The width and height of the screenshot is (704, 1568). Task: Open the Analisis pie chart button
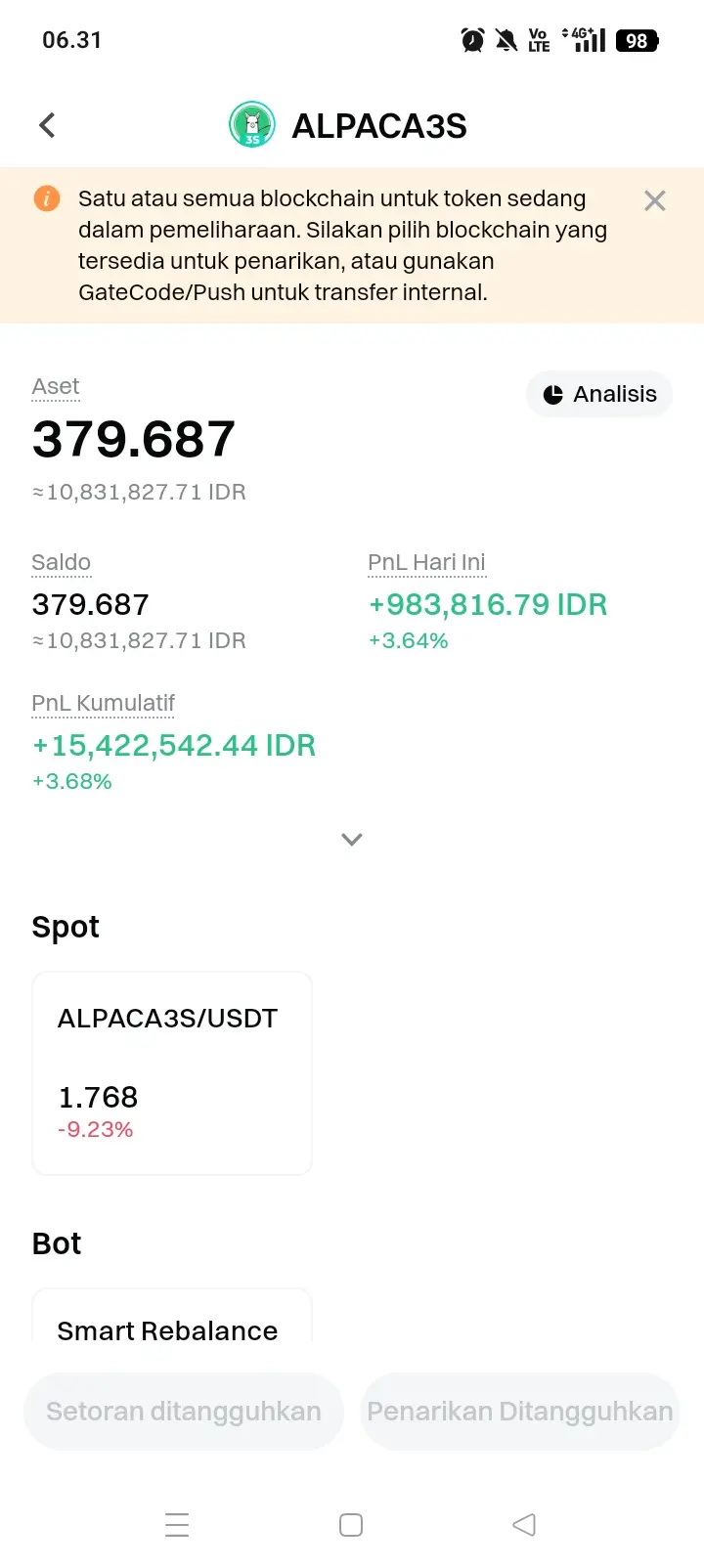pos(599,394)
